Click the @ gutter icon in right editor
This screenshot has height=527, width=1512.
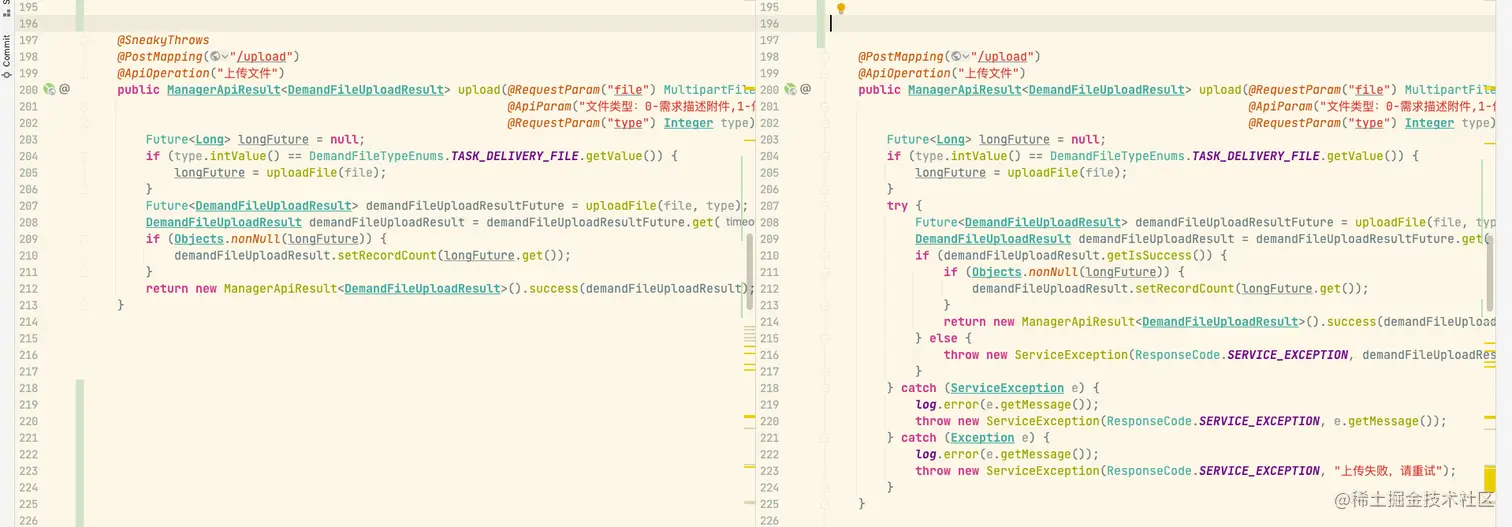(x=806, y=89)
